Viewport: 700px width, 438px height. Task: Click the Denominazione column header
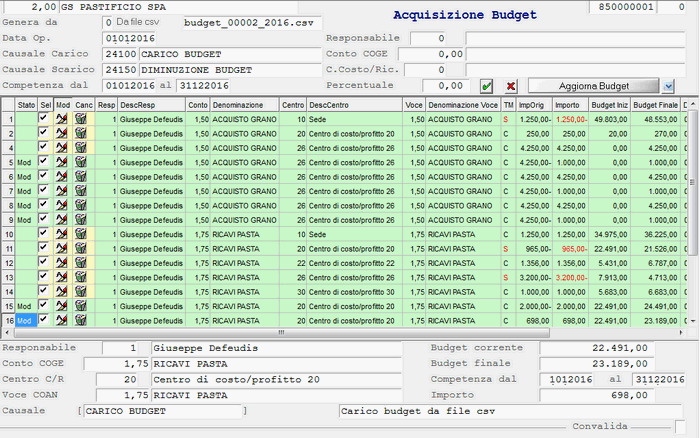tap(244, 105)
